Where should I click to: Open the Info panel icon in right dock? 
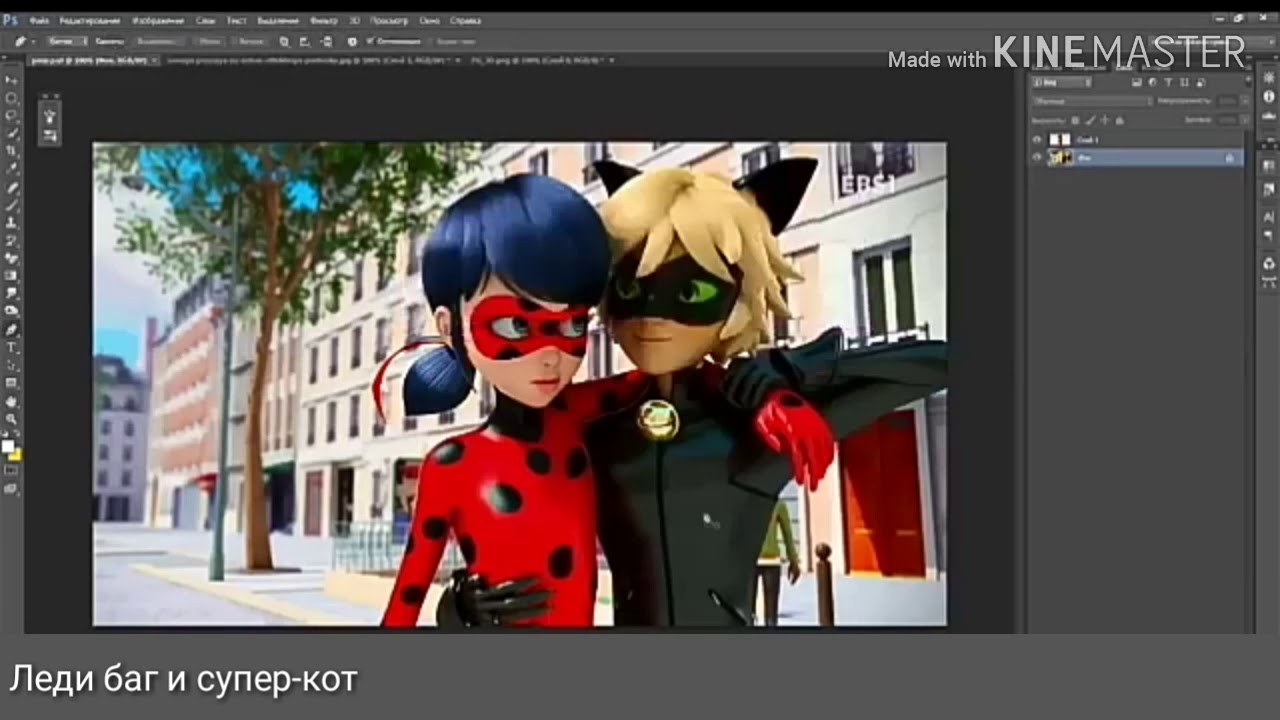[x=1269, y=97]
